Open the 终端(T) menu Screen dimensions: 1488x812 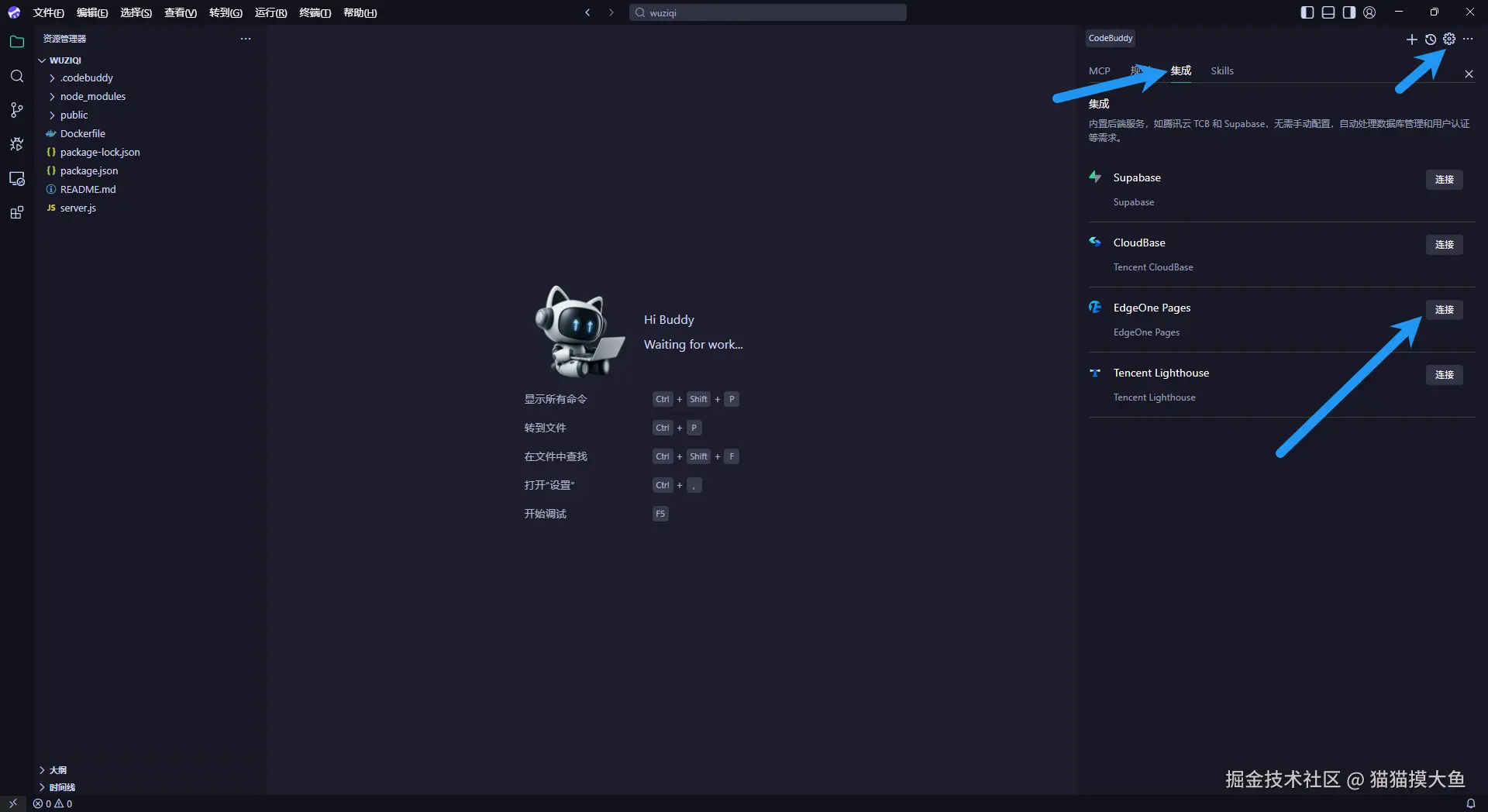315,12
